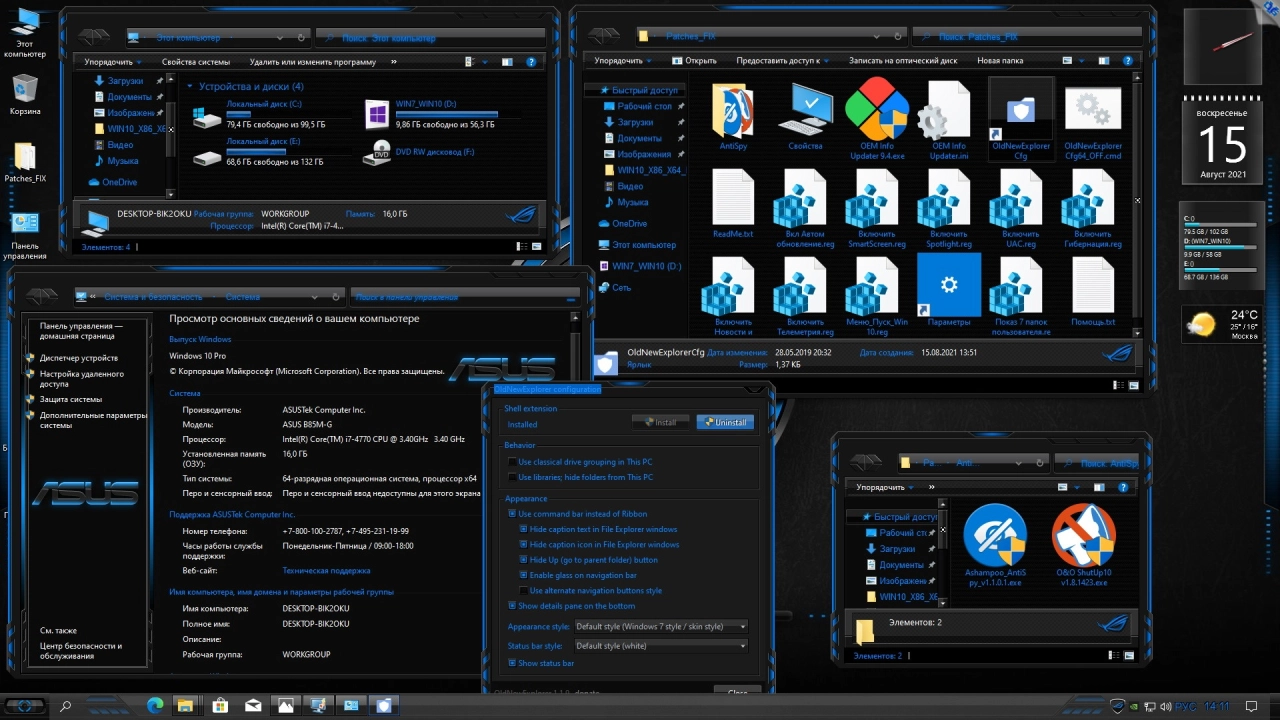Toggle Hide Up (go to parent folder) button
Image resolution: width=1280 pixels, height=720 pixels.
click(x=523, y=560)
